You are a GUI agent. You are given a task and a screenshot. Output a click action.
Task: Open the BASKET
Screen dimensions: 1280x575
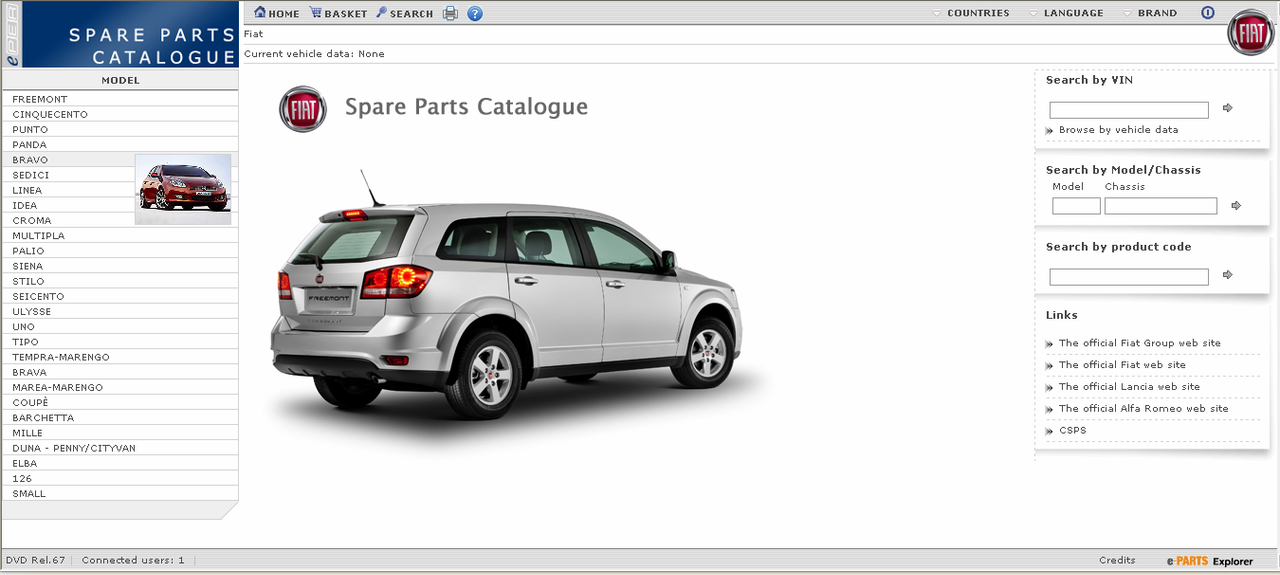click(338, 13)
